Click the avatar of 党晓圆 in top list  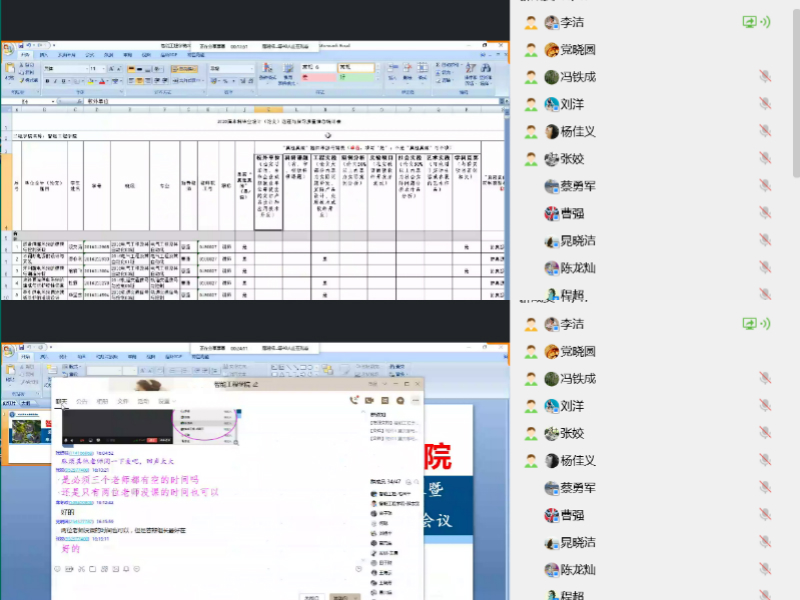tap(552, 49)
